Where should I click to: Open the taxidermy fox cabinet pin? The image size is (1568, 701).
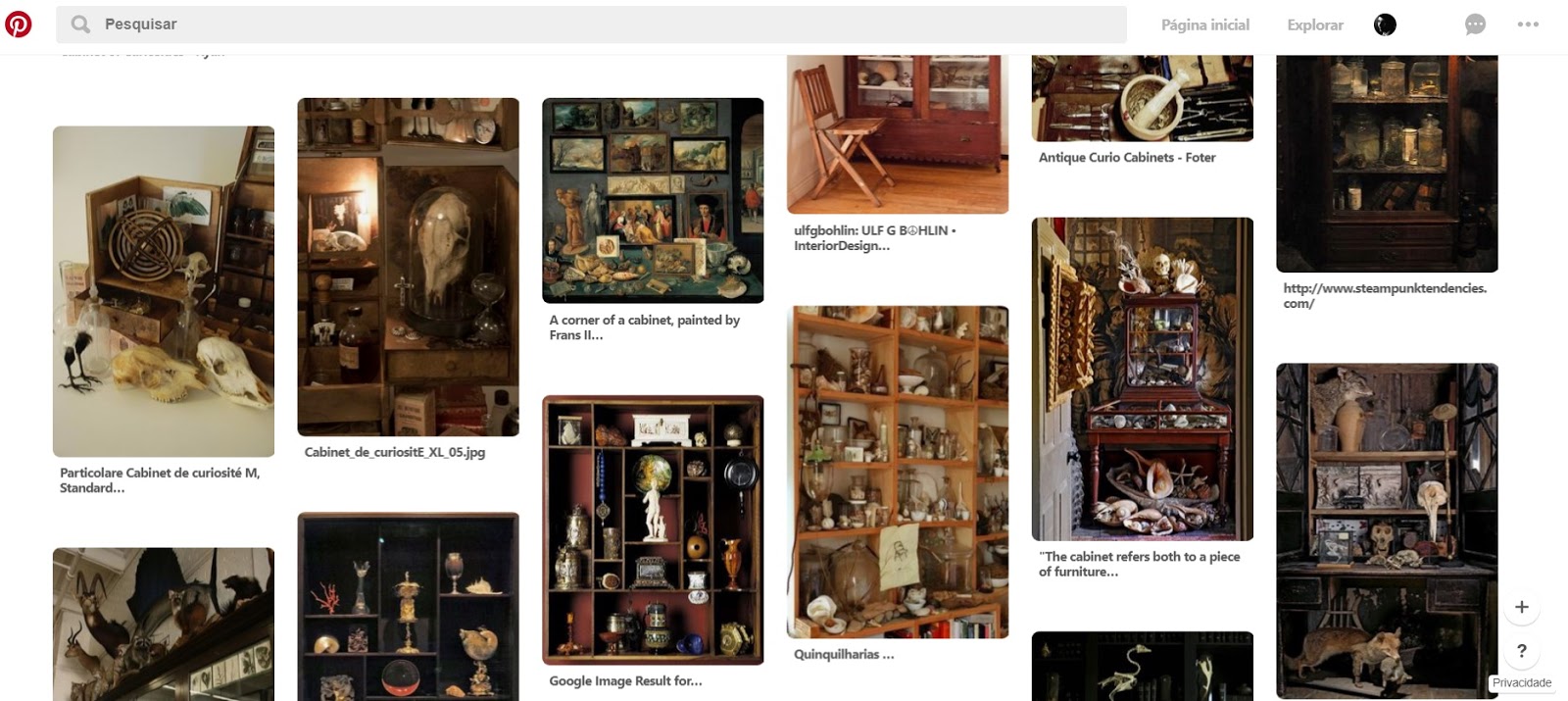coord(1387,530)
